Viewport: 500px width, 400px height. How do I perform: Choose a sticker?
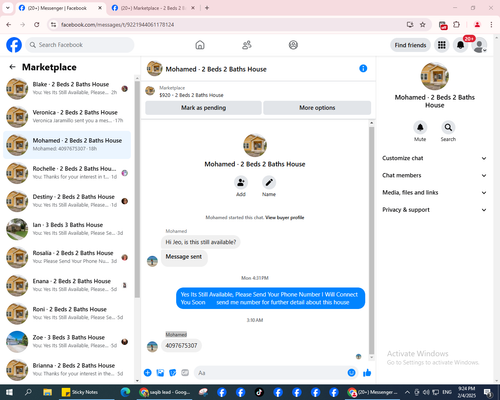click(x=173, y=373)
